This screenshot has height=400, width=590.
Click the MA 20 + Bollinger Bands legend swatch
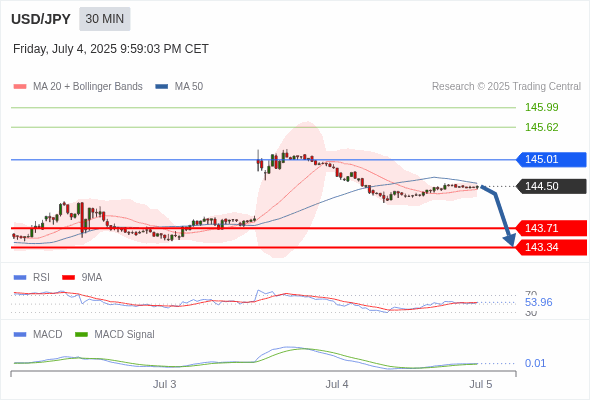point(20,87)
